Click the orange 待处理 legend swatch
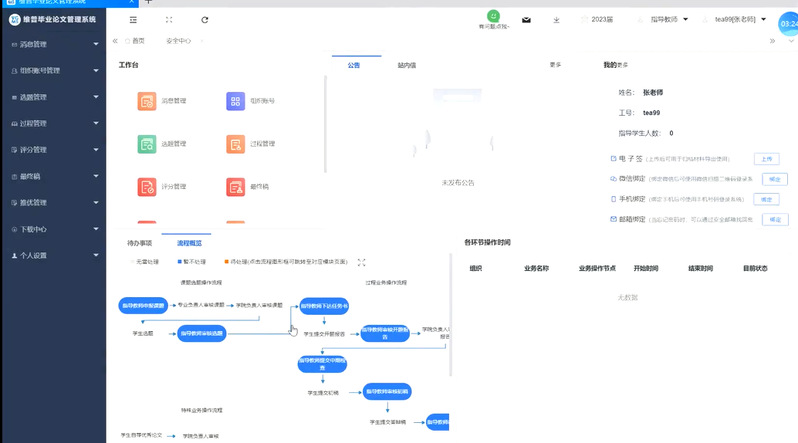 click(x=226, y=262)
